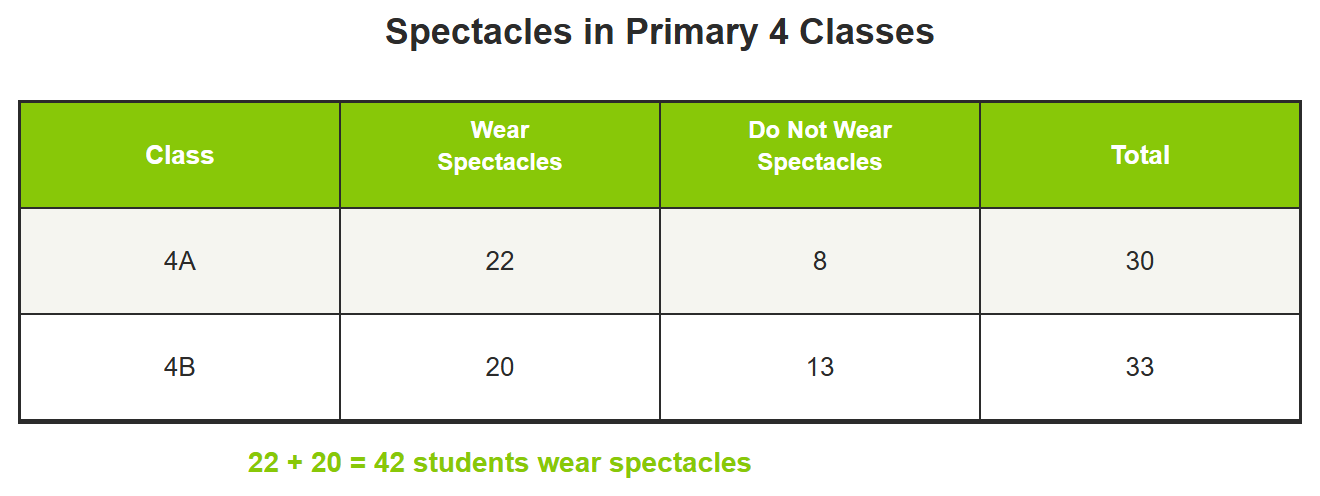Select the Wear Spectacles column header
This screenshot has height=496, width=1320.
500,155
